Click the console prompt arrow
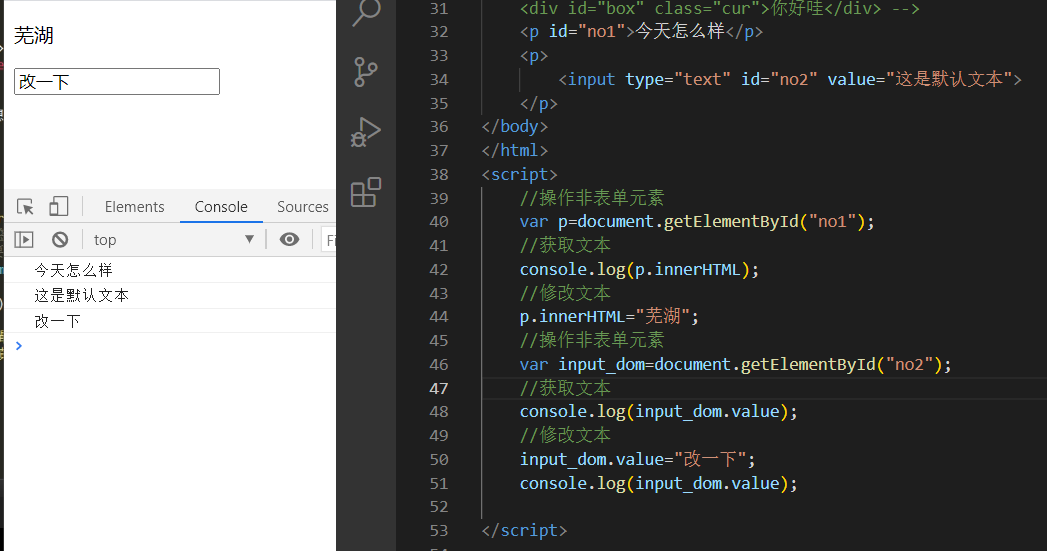Screen dimensions: 1047x551 [x=19, y=345]
